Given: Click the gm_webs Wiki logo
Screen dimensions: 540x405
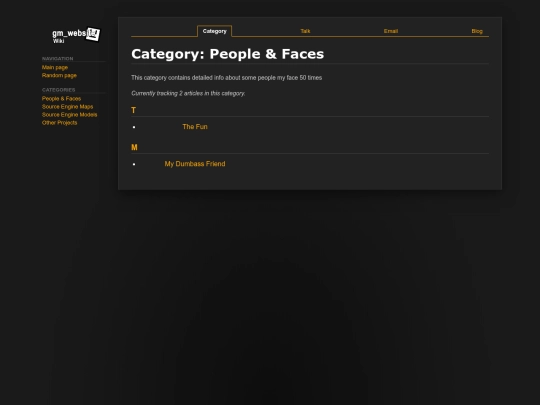Looking at the screenshot, I should (x=76, y=35).
